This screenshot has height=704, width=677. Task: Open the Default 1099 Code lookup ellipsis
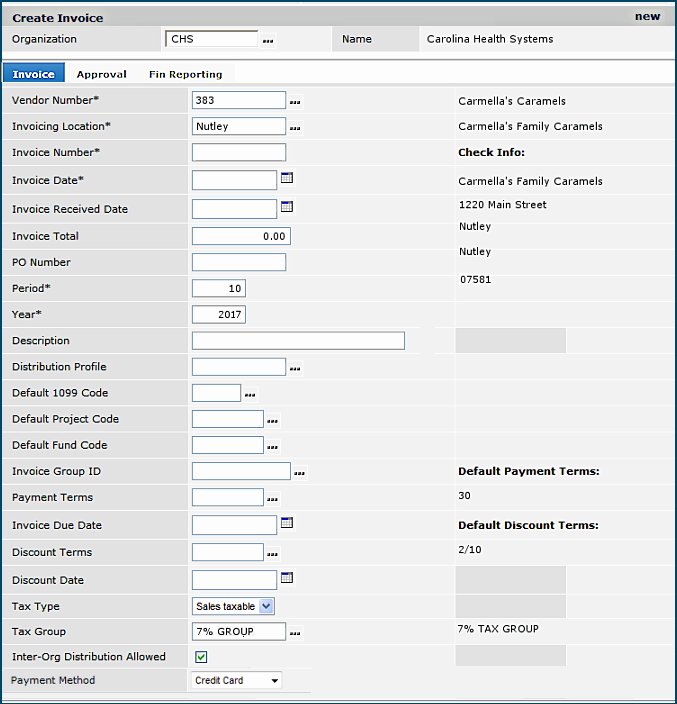[x=250, y=395]
